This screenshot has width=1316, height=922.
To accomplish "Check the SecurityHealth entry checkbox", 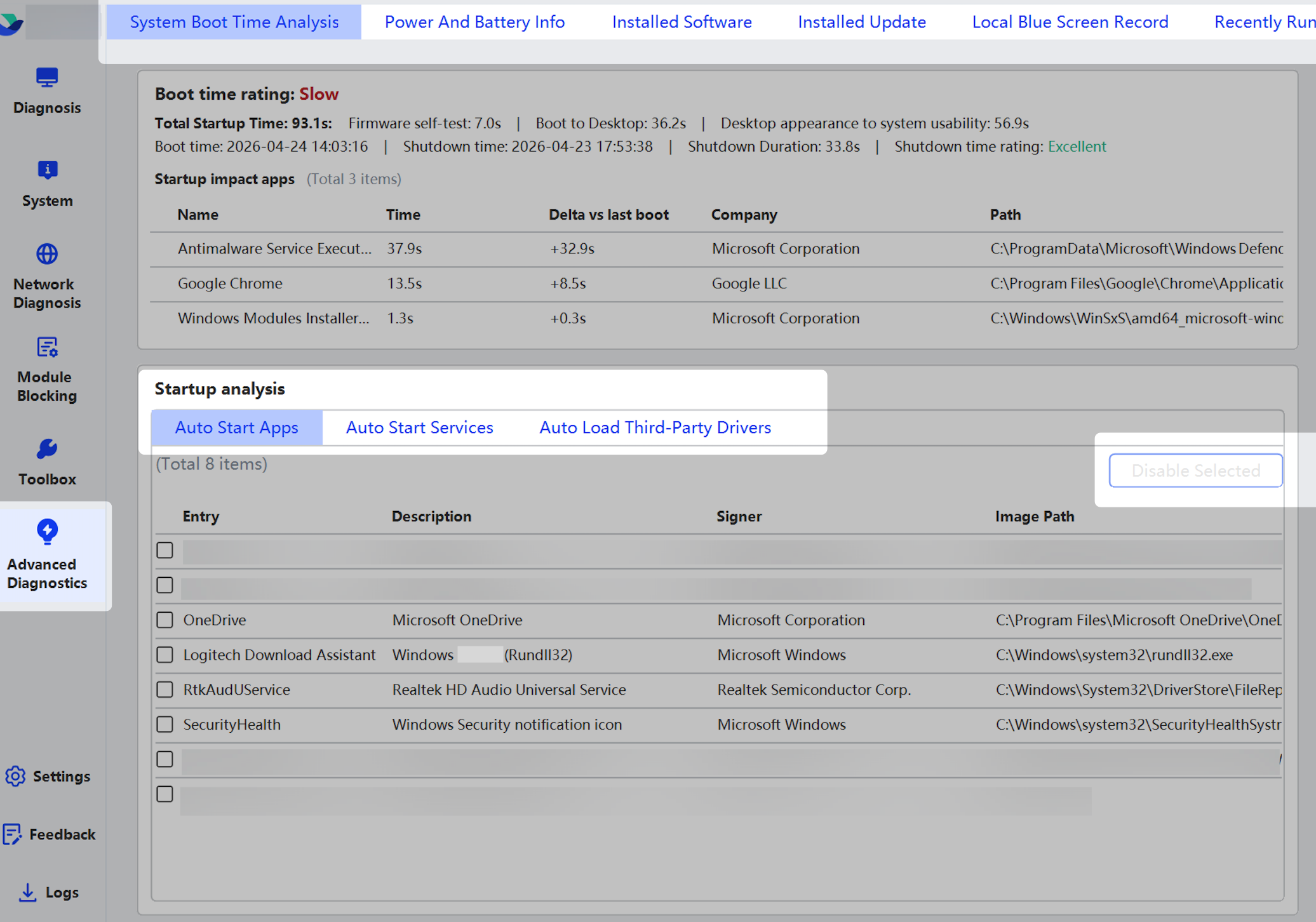I will coord(164,725).
